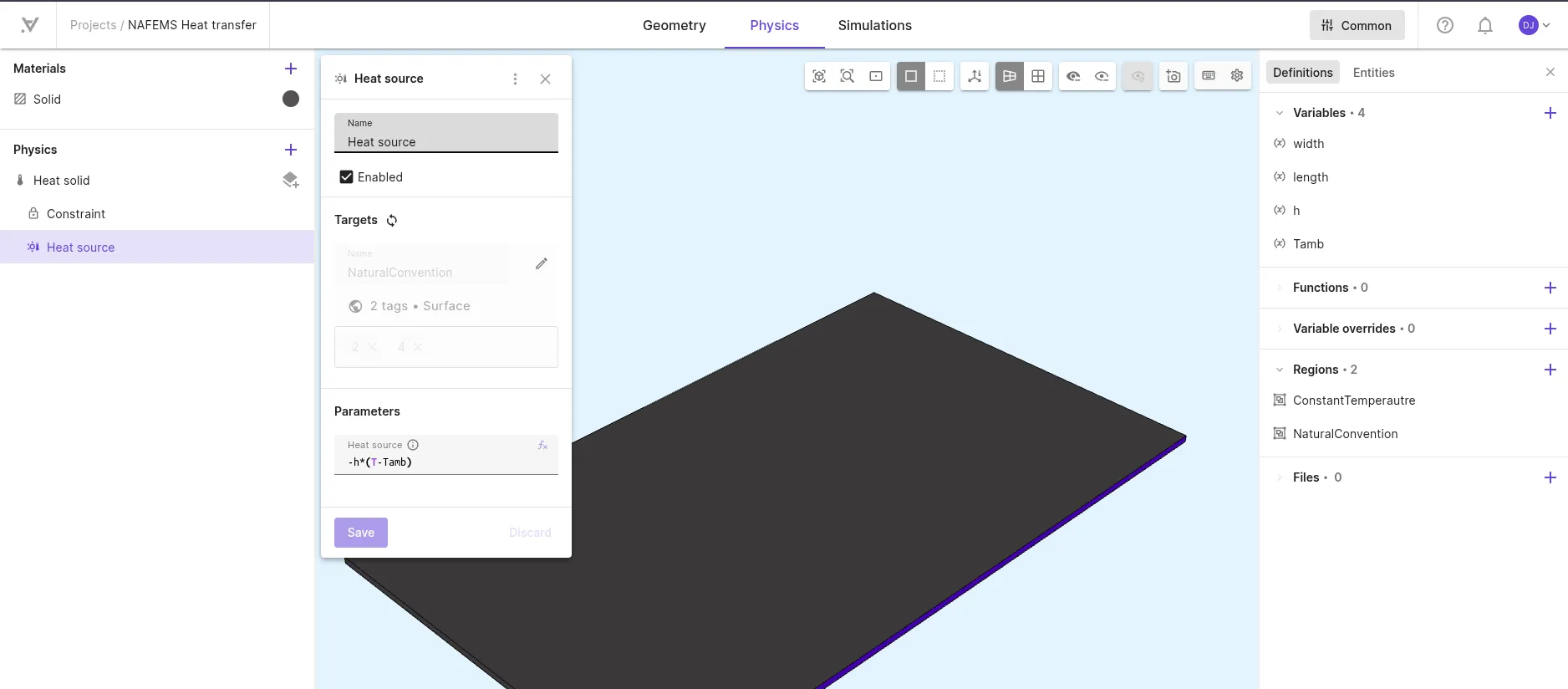Open the Entities tab

1374,73
